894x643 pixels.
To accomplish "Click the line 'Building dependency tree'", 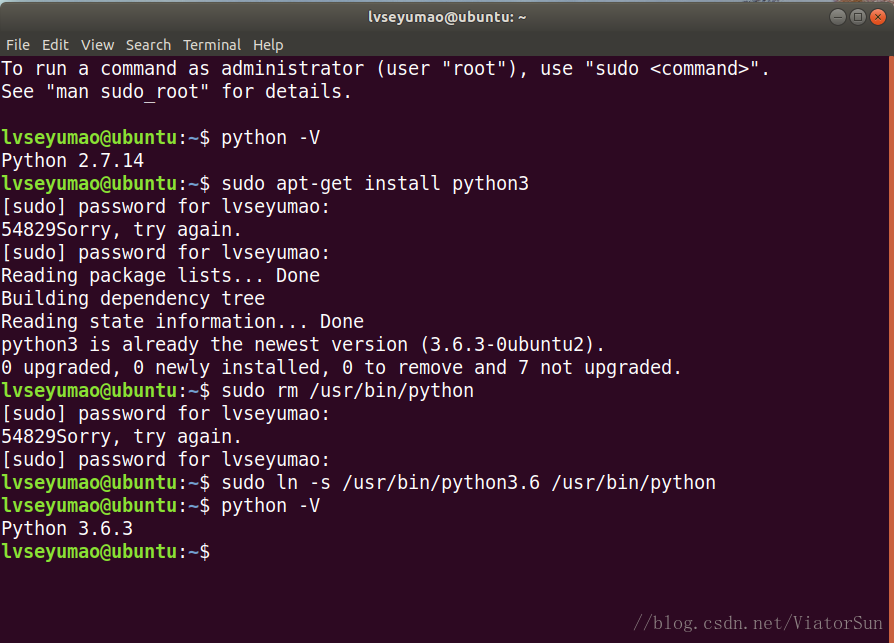I will click(x=133, y=299).
